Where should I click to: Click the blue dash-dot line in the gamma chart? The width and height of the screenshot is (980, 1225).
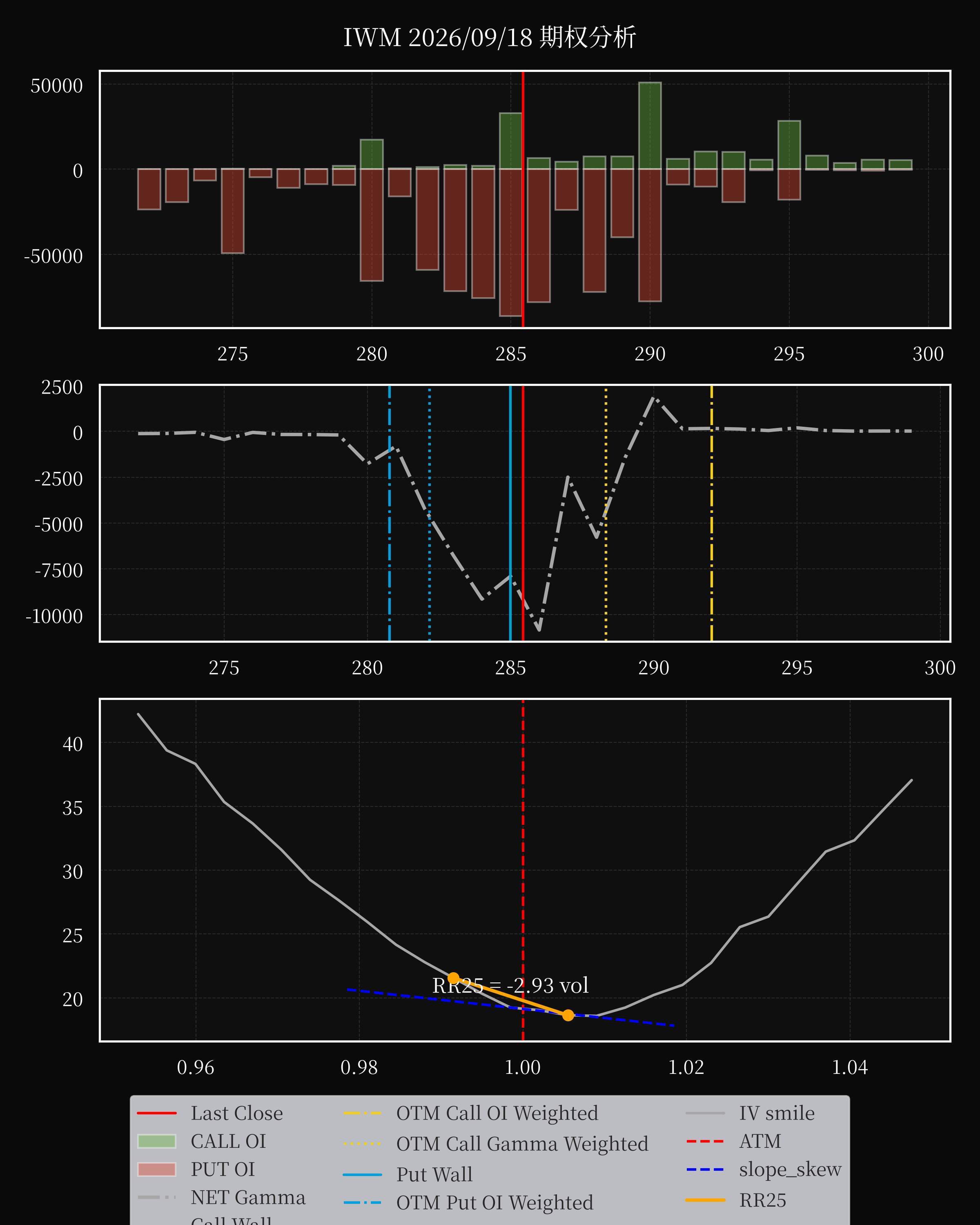tap(389, 513)
